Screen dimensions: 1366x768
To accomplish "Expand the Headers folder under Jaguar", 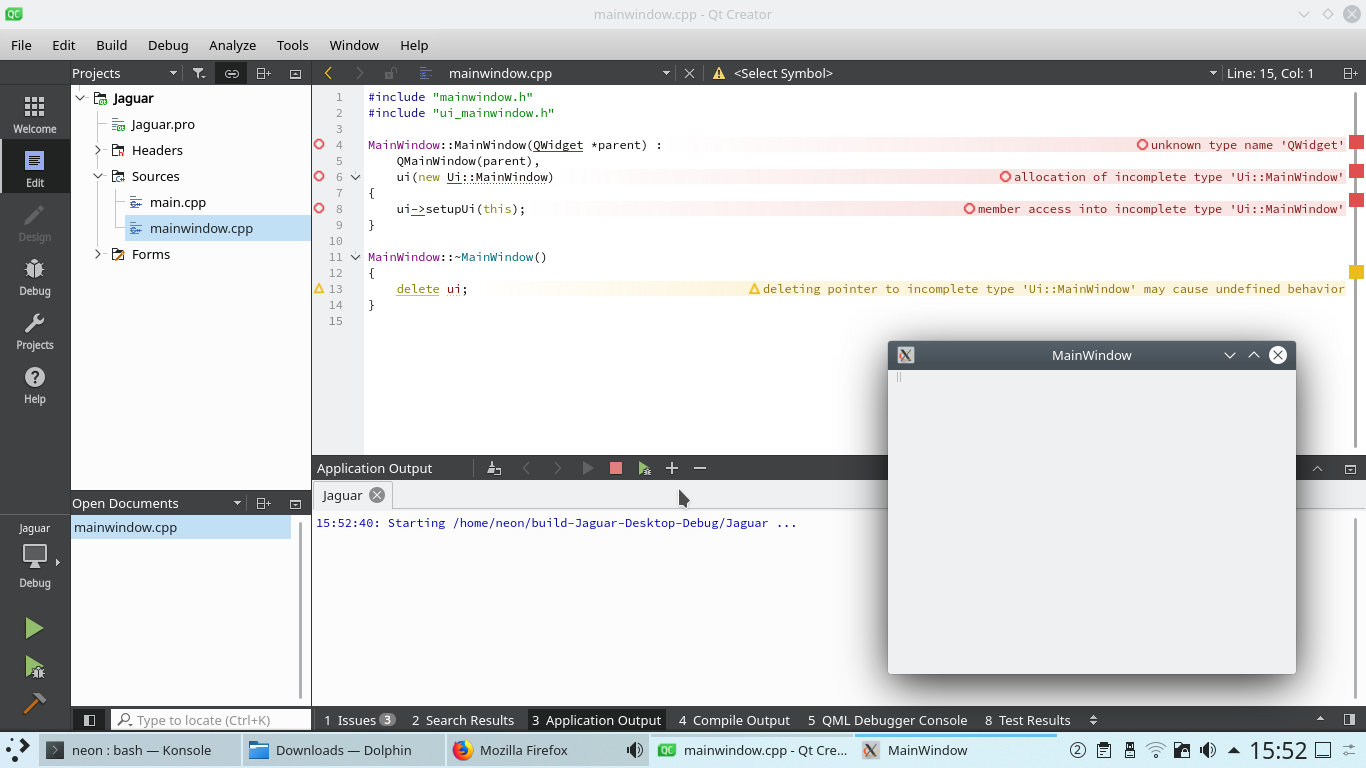I will point(97,150).
